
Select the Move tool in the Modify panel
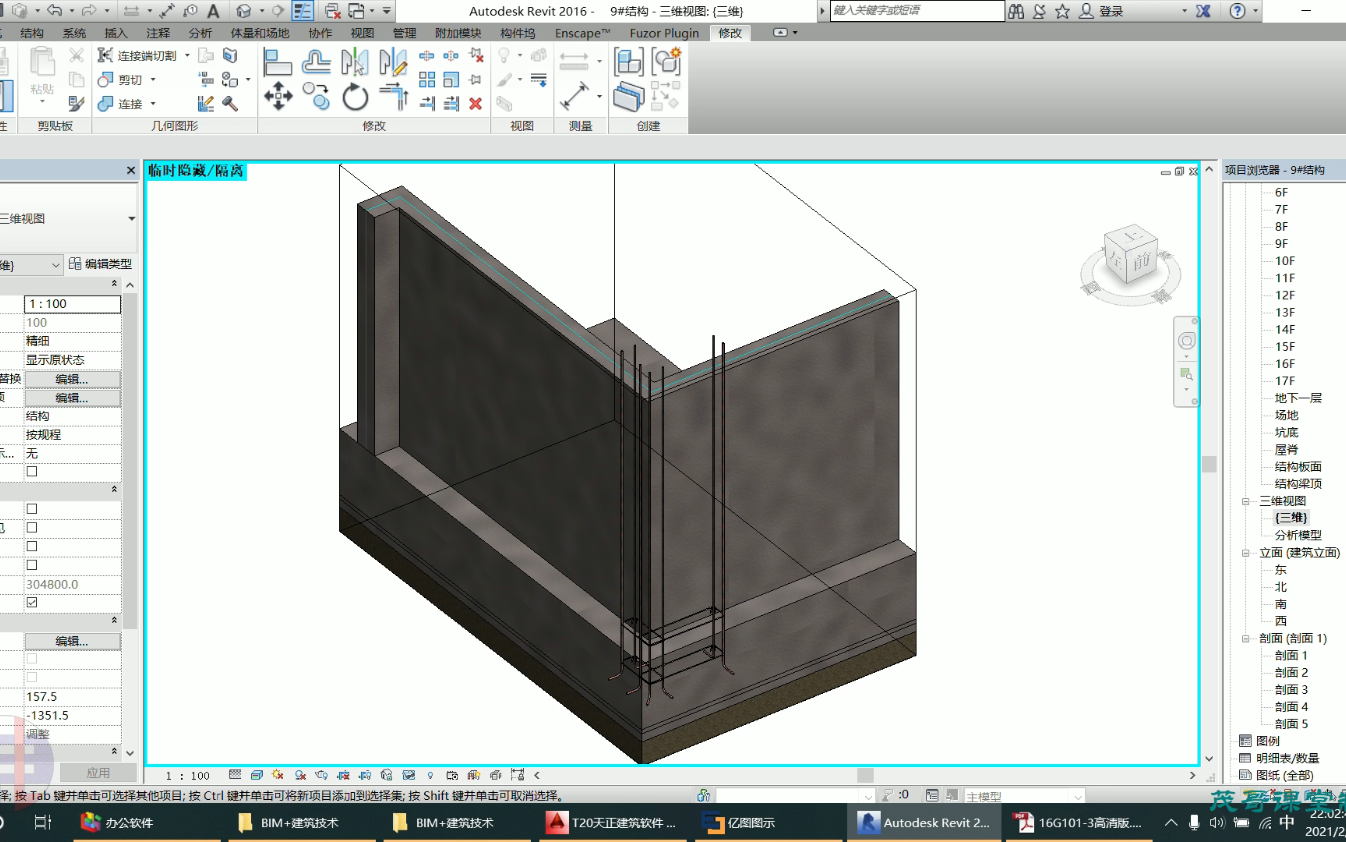pyautogui.click(x=278, y=97)
